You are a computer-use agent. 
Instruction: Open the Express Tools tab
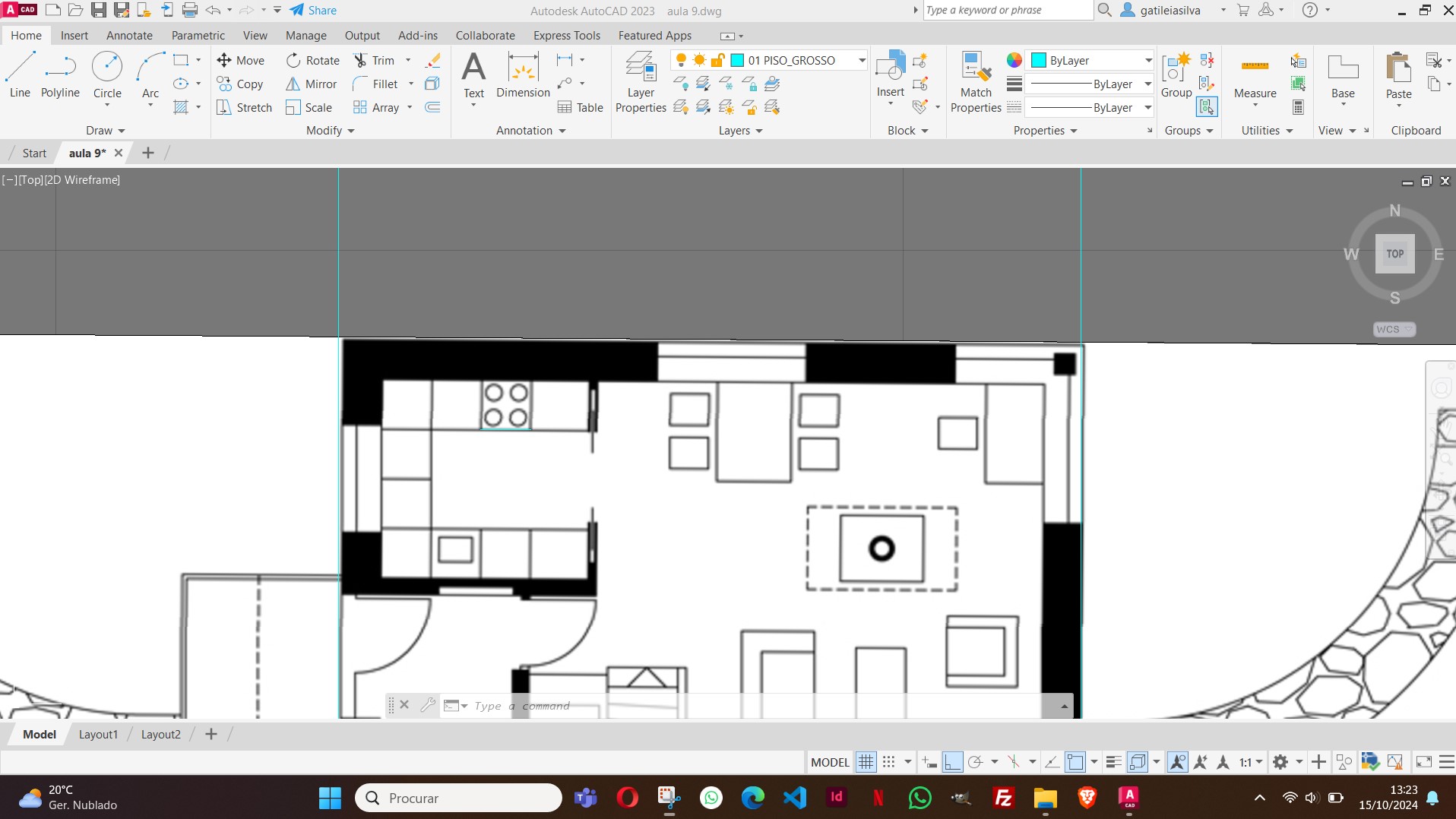(567, 35)
